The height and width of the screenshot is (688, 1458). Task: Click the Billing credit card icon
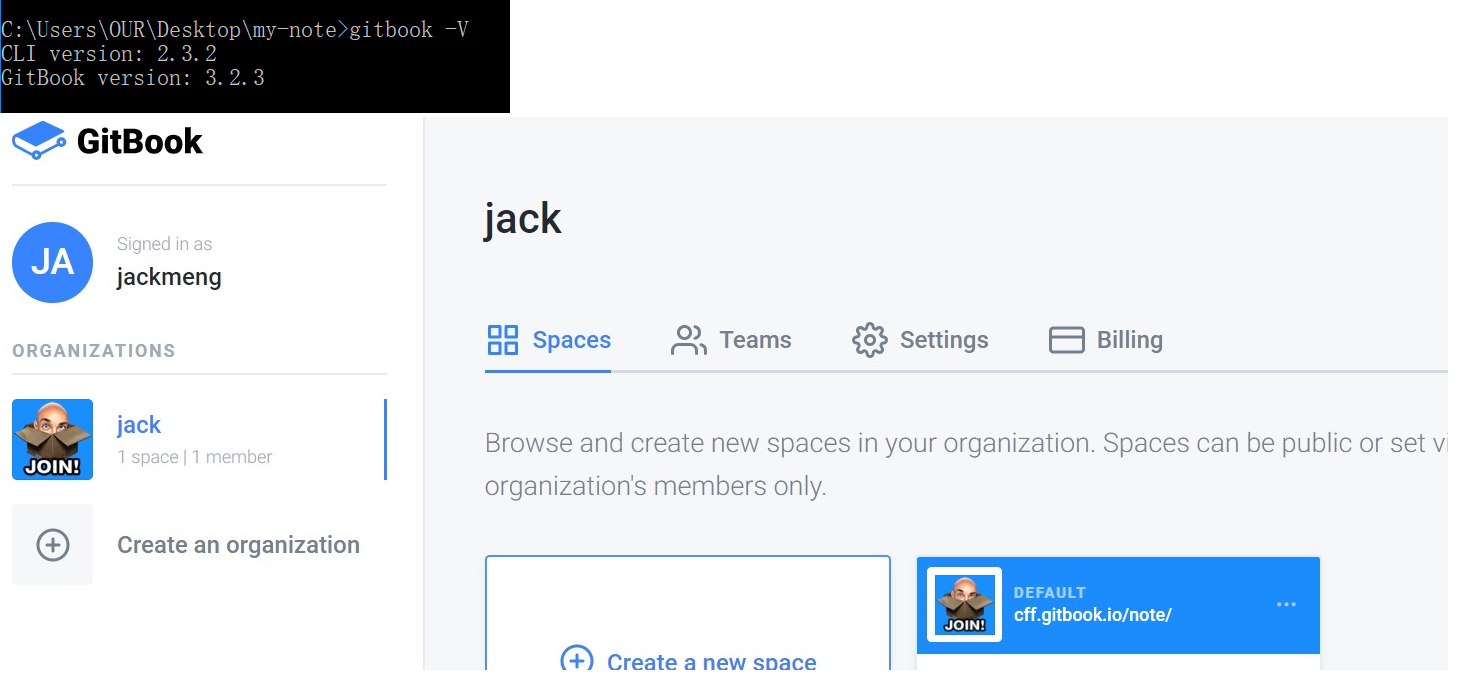tap(1066, 340)
